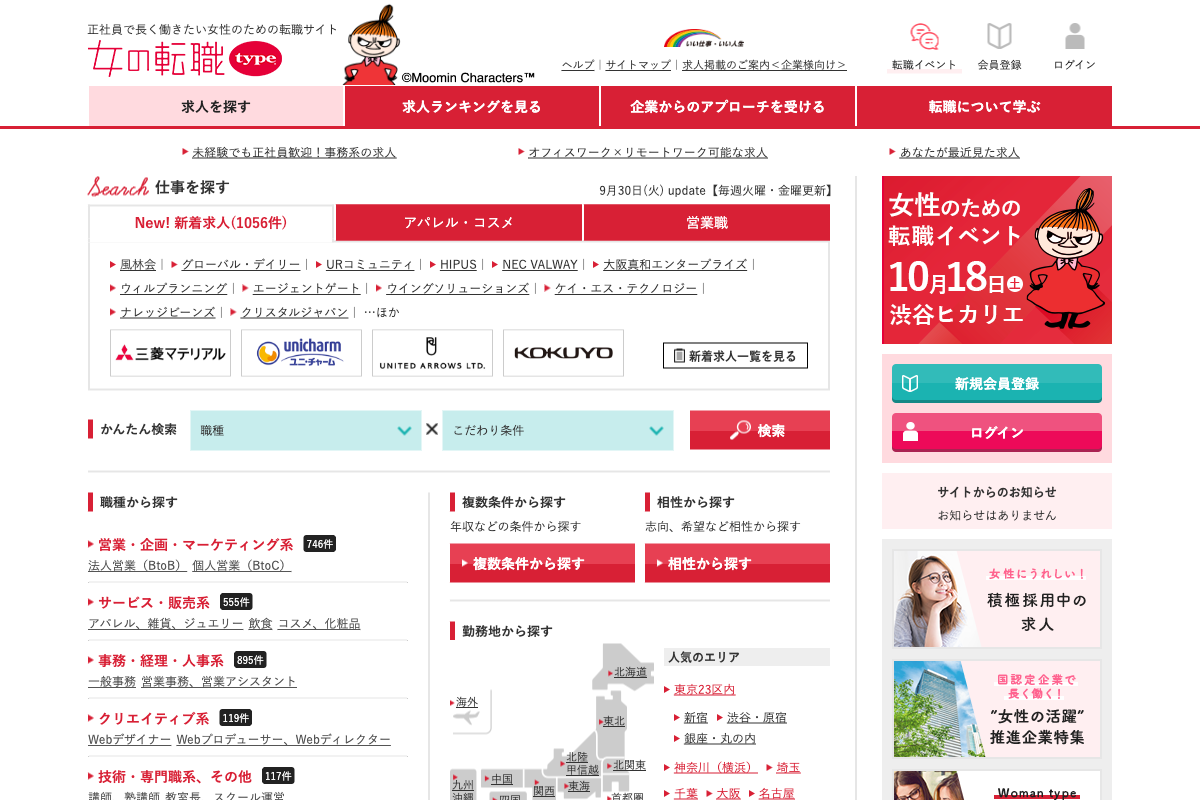The height and width of the screenshot is (800, 1200).
Task: Open the 複数条件から探す button
Action: tap(542, 563)
